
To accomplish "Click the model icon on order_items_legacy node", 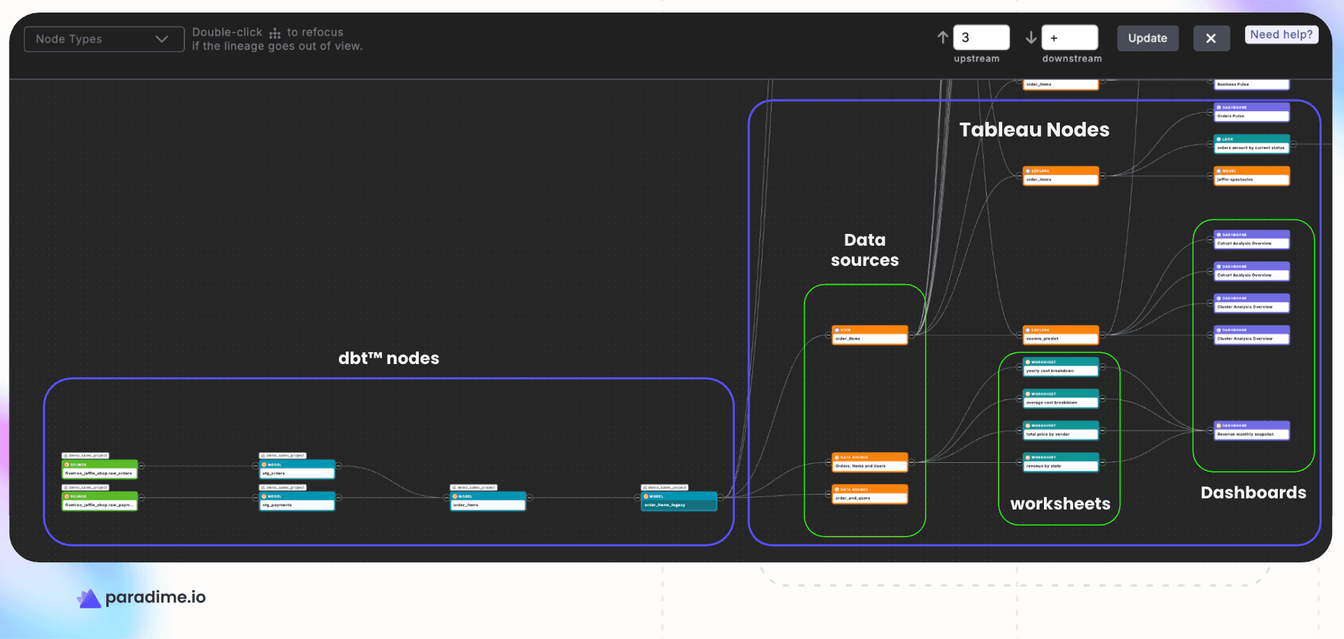I will point(646,496).
